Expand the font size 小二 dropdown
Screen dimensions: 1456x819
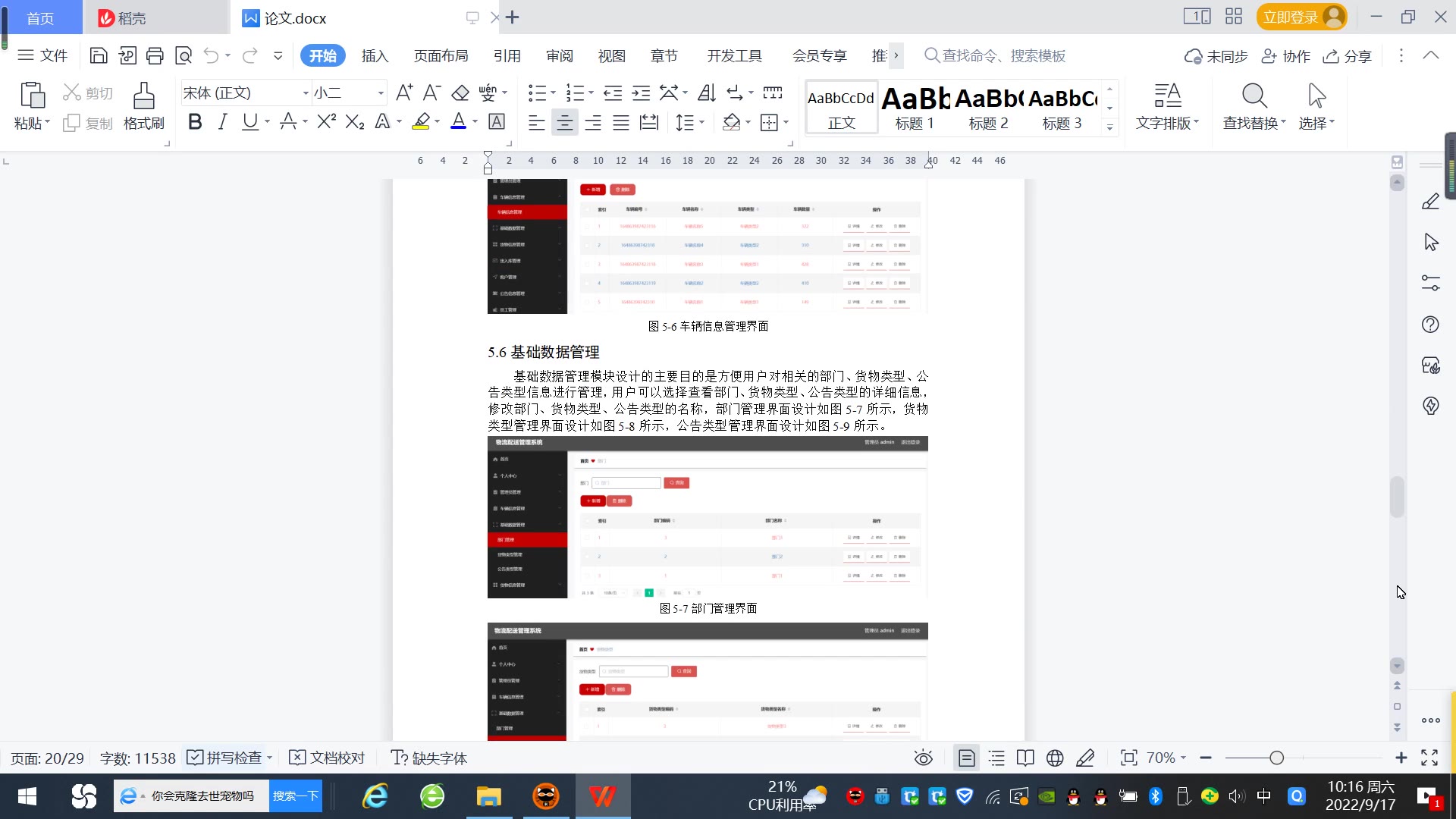(381, 93)
